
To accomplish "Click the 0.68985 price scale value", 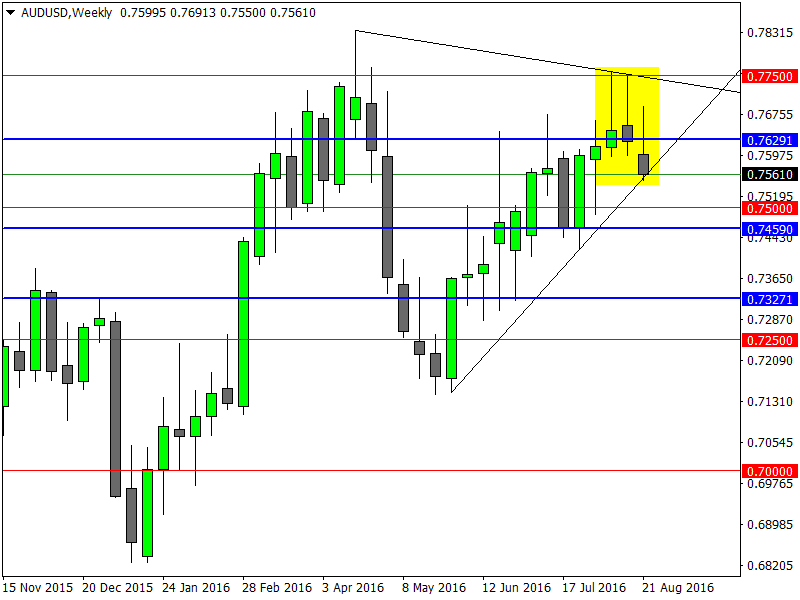I will coord(770,524).
